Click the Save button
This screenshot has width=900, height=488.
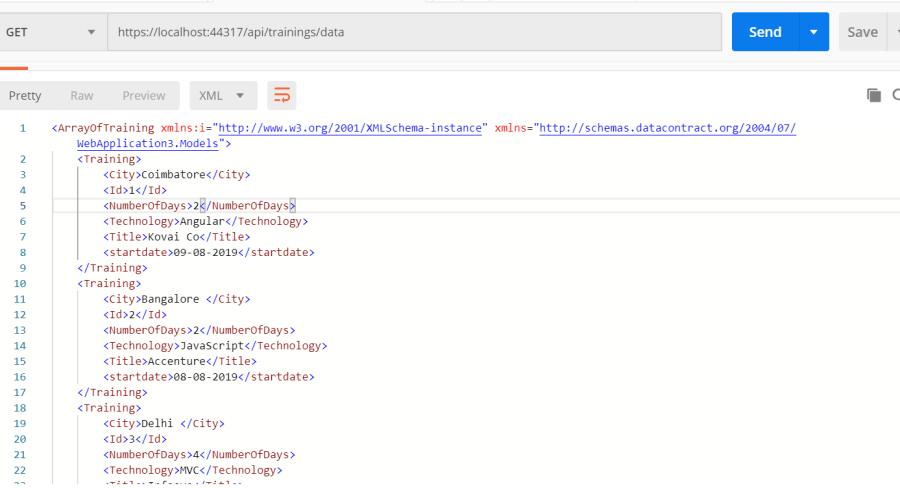[x=862, y=32]
